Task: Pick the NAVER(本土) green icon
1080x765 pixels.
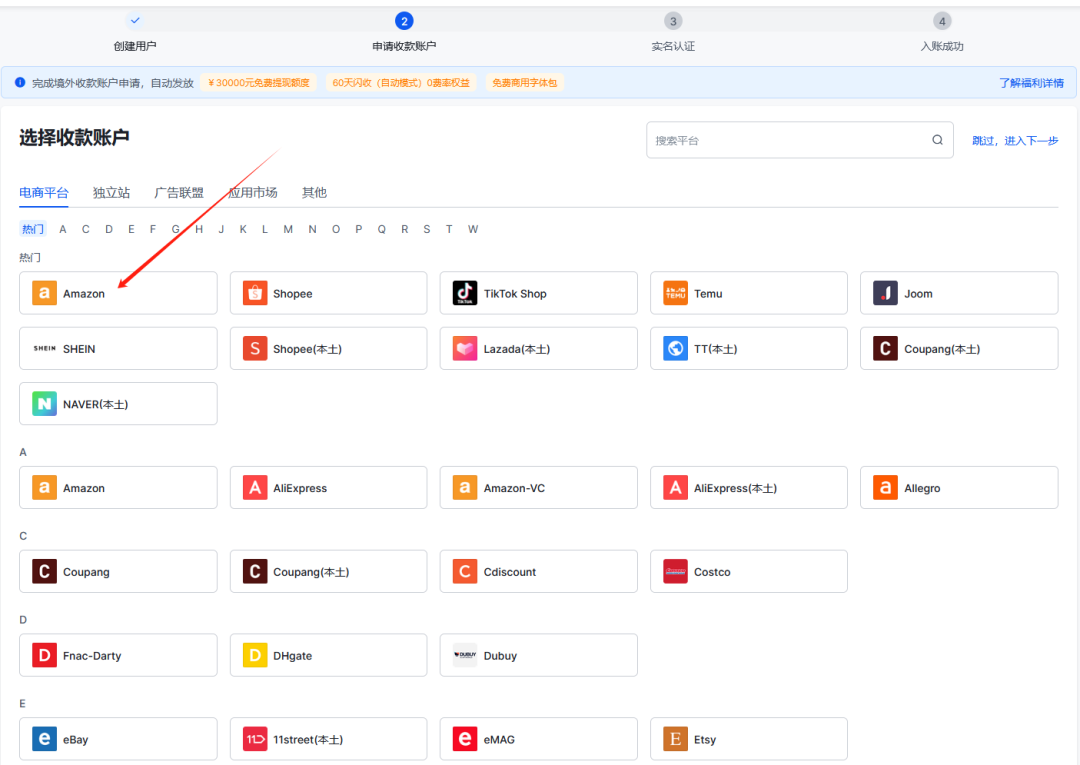Action: [44, 404]
